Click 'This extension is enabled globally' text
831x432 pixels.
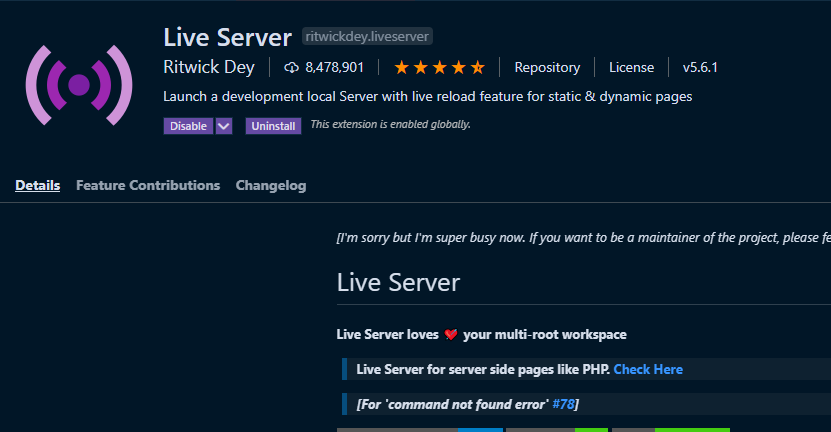click(x=391, y=125)
